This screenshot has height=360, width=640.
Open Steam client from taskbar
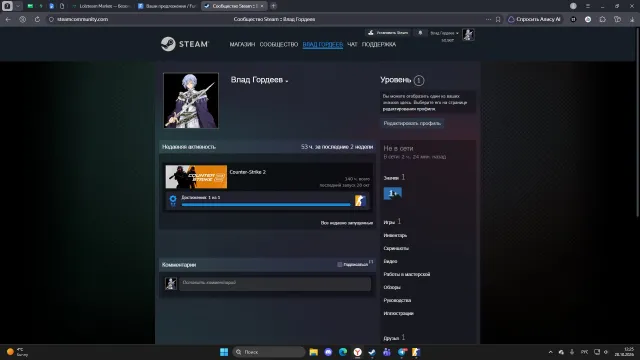click(x=372, y=352)
